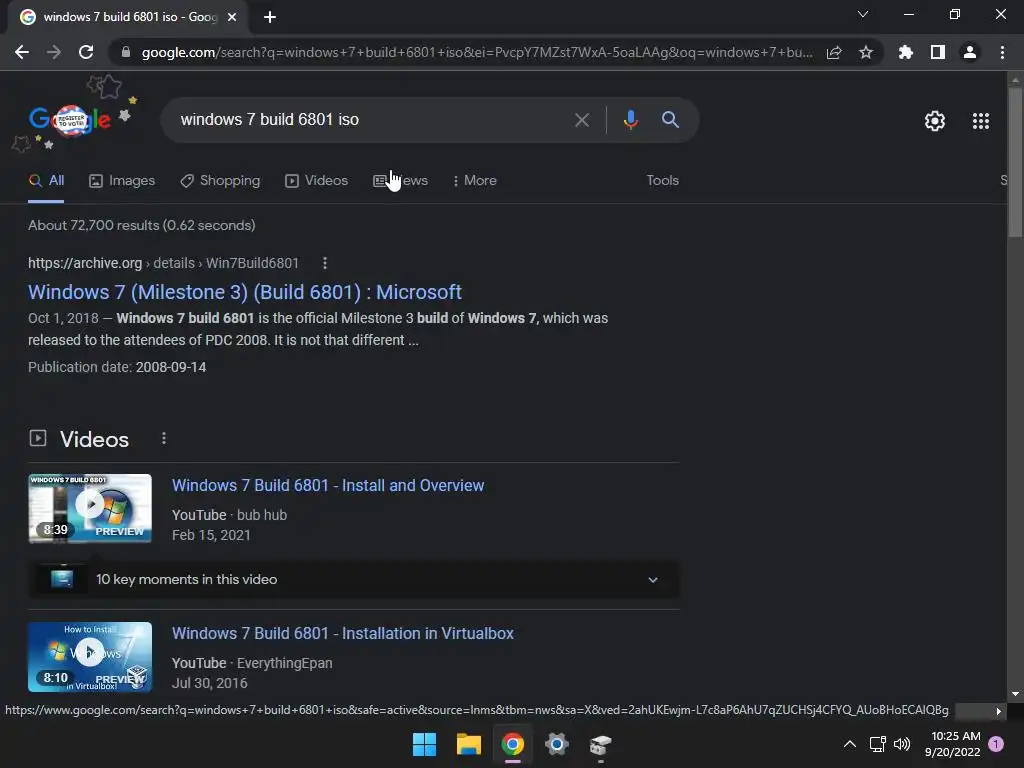Open Chrome three-dot menu
Screen dimensions: 1024x768
tap(1002, 52)
